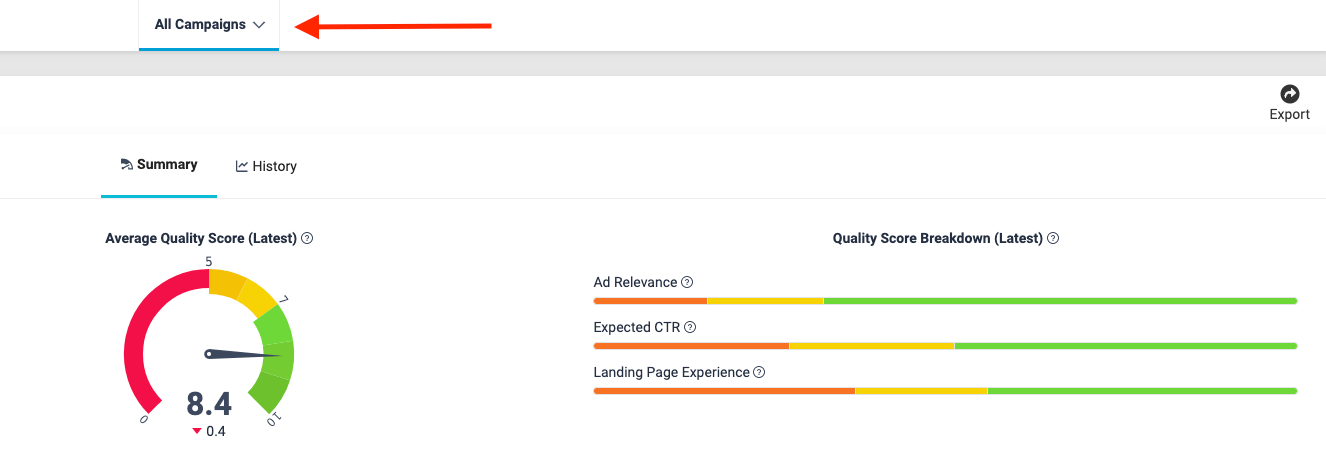Click the Ad Relevance help icon

(x=687, y=283)
